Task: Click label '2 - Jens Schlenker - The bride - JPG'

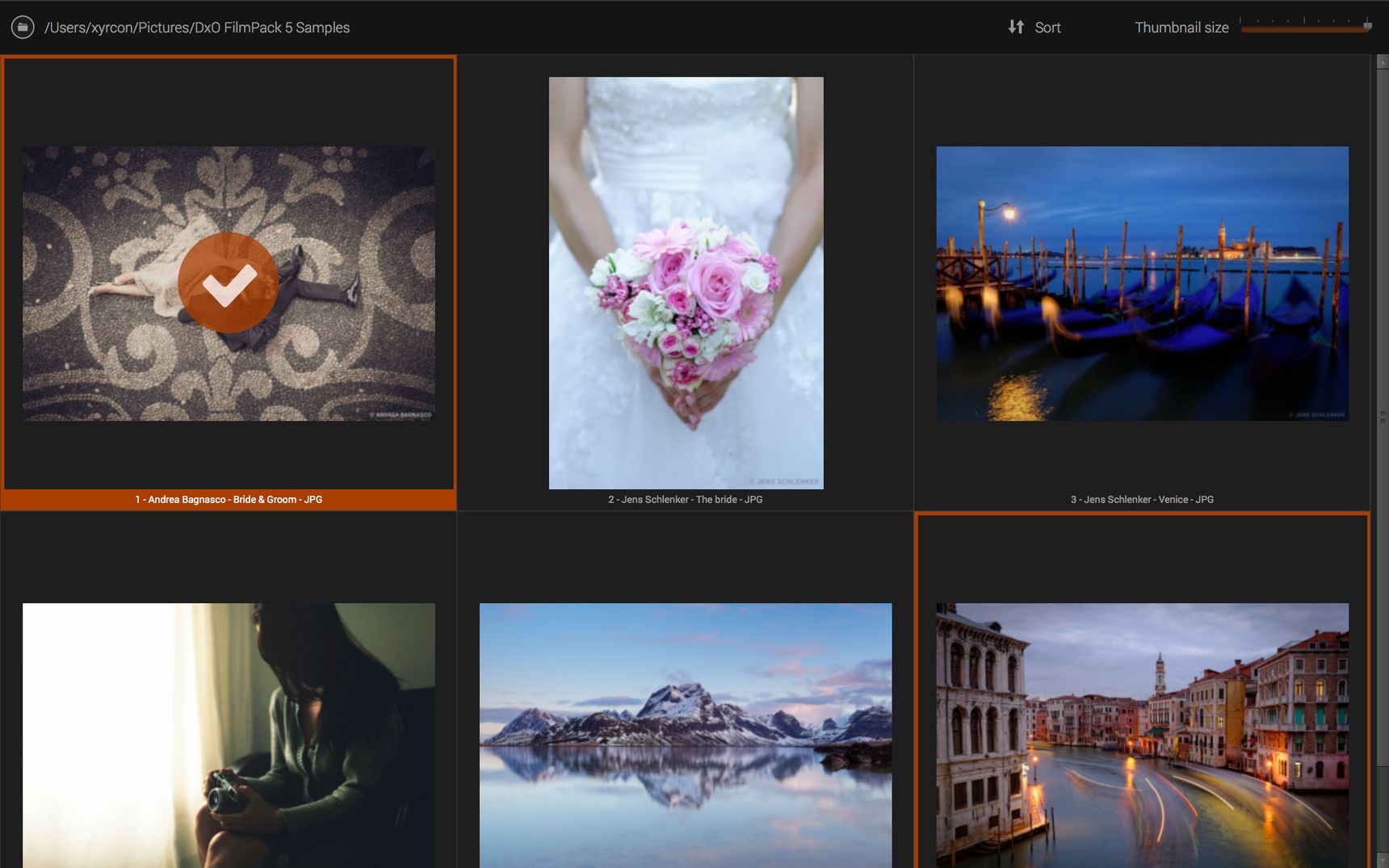Action: [x=686, y=500]
